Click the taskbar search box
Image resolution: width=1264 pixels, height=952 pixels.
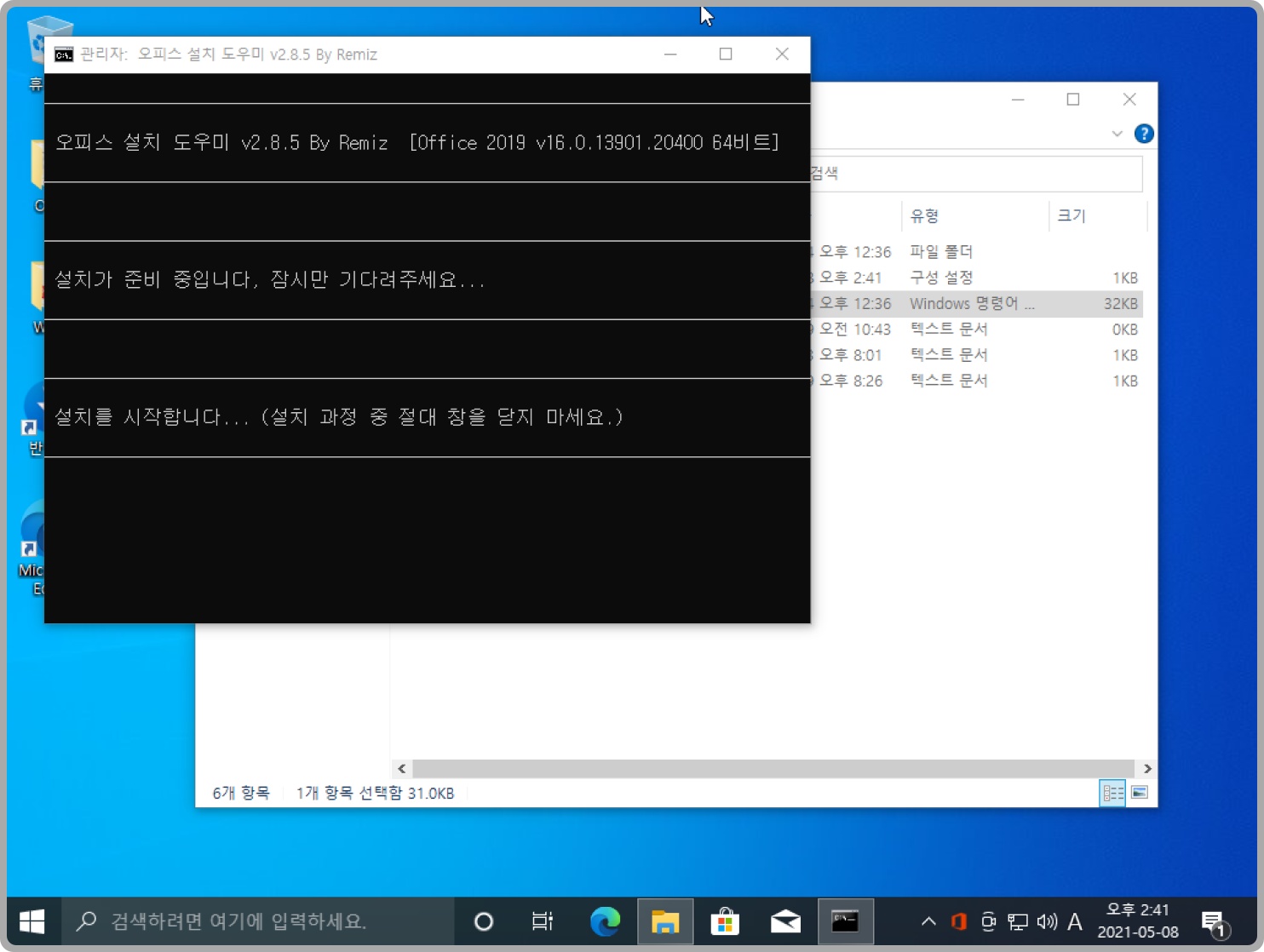click(256, 921)
